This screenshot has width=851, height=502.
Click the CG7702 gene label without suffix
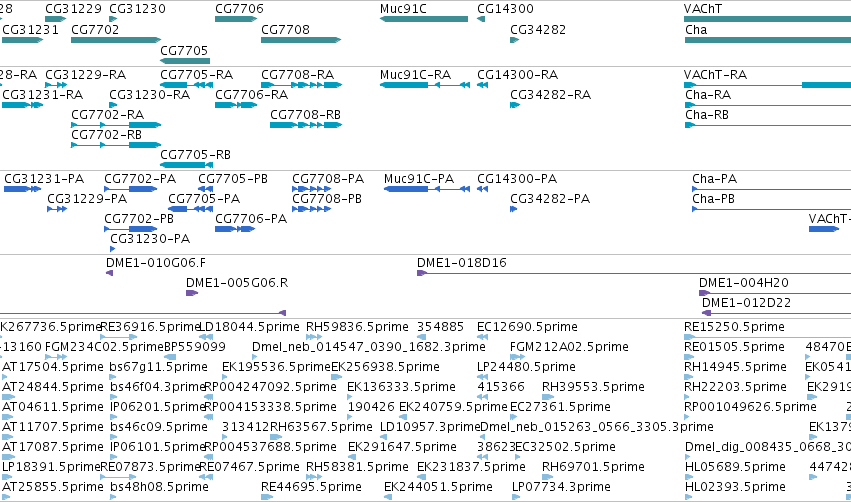[95, 29]
